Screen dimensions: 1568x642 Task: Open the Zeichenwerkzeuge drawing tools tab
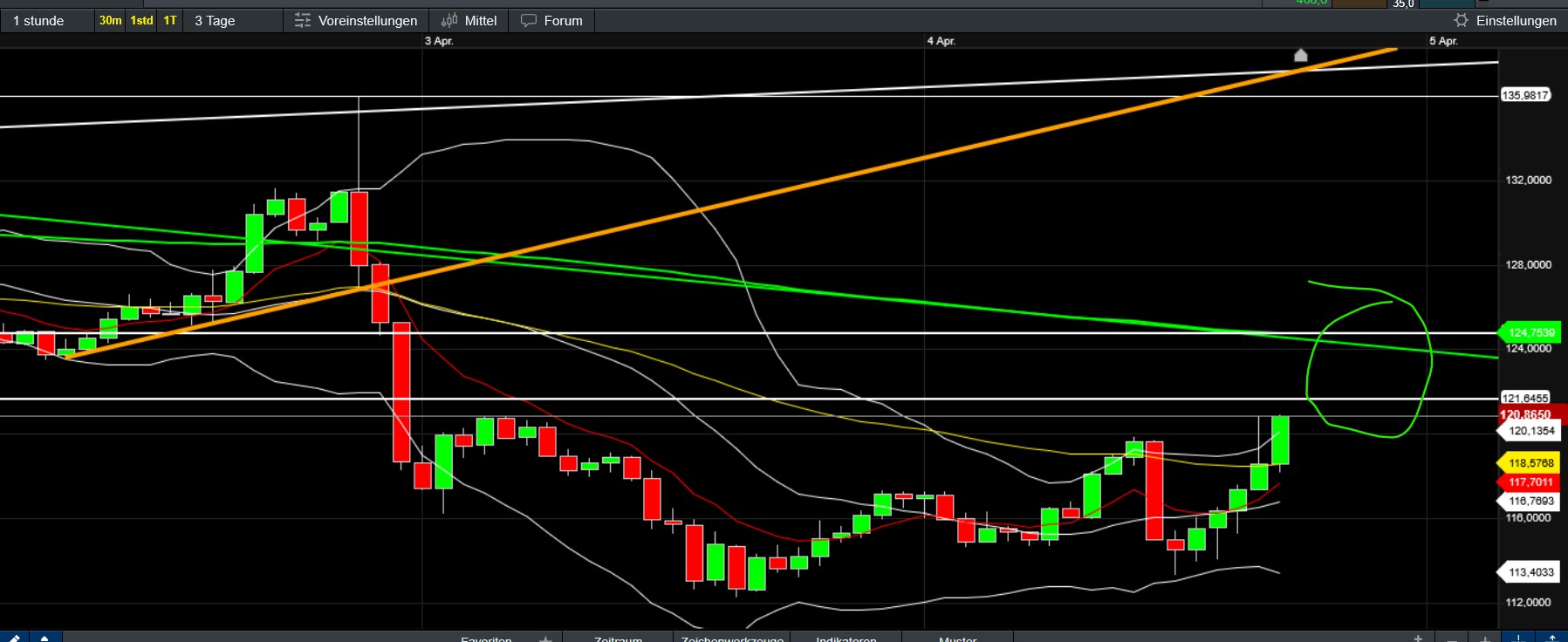pos(732,639)
